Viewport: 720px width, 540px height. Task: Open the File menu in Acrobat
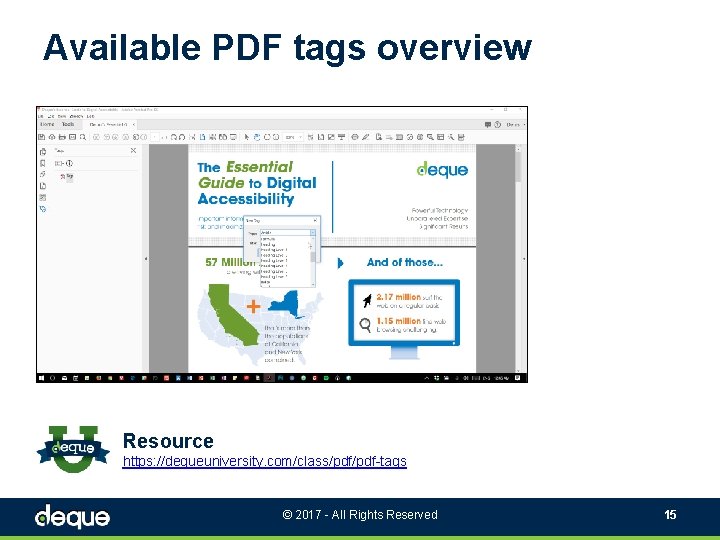pos(41,117)
